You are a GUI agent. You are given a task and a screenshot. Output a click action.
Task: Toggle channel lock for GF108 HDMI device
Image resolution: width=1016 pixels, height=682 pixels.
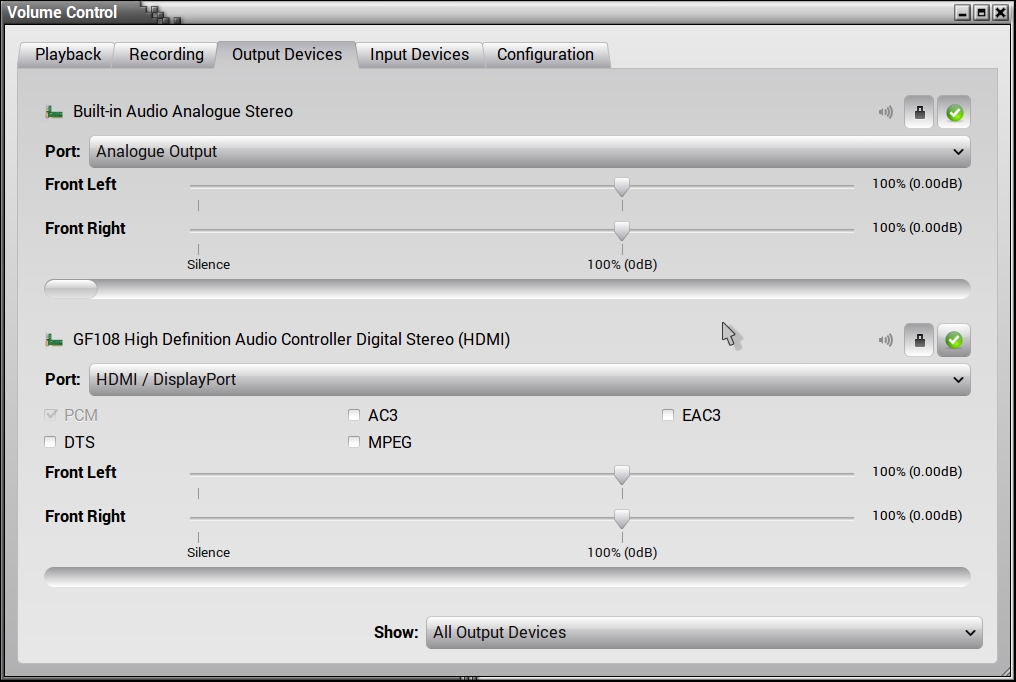919,340
